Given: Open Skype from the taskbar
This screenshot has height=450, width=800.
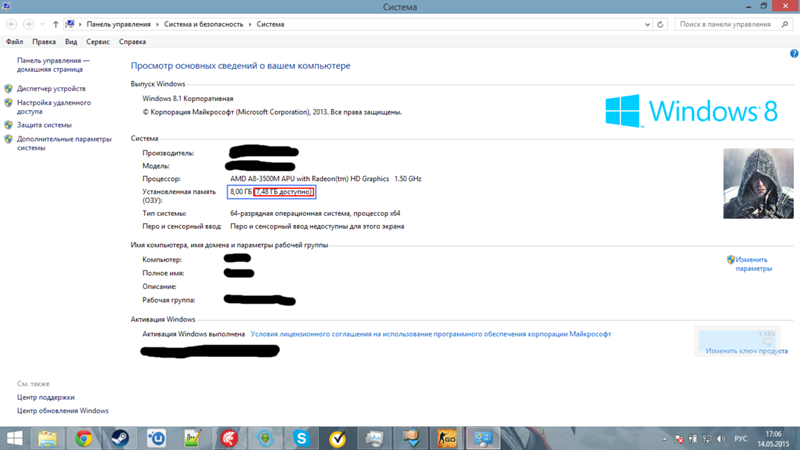Looking at the screenshot, I should (302, 438).
